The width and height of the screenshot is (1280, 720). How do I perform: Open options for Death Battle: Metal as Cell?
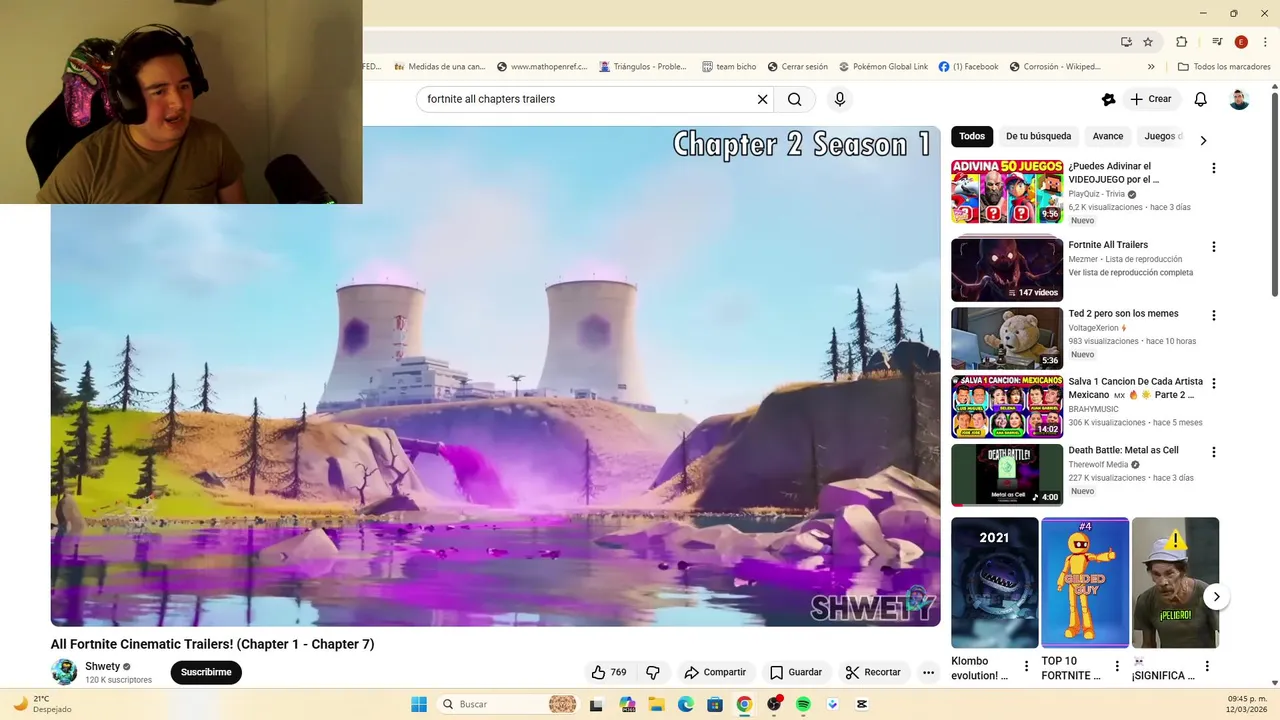(x=1214, y=452)
